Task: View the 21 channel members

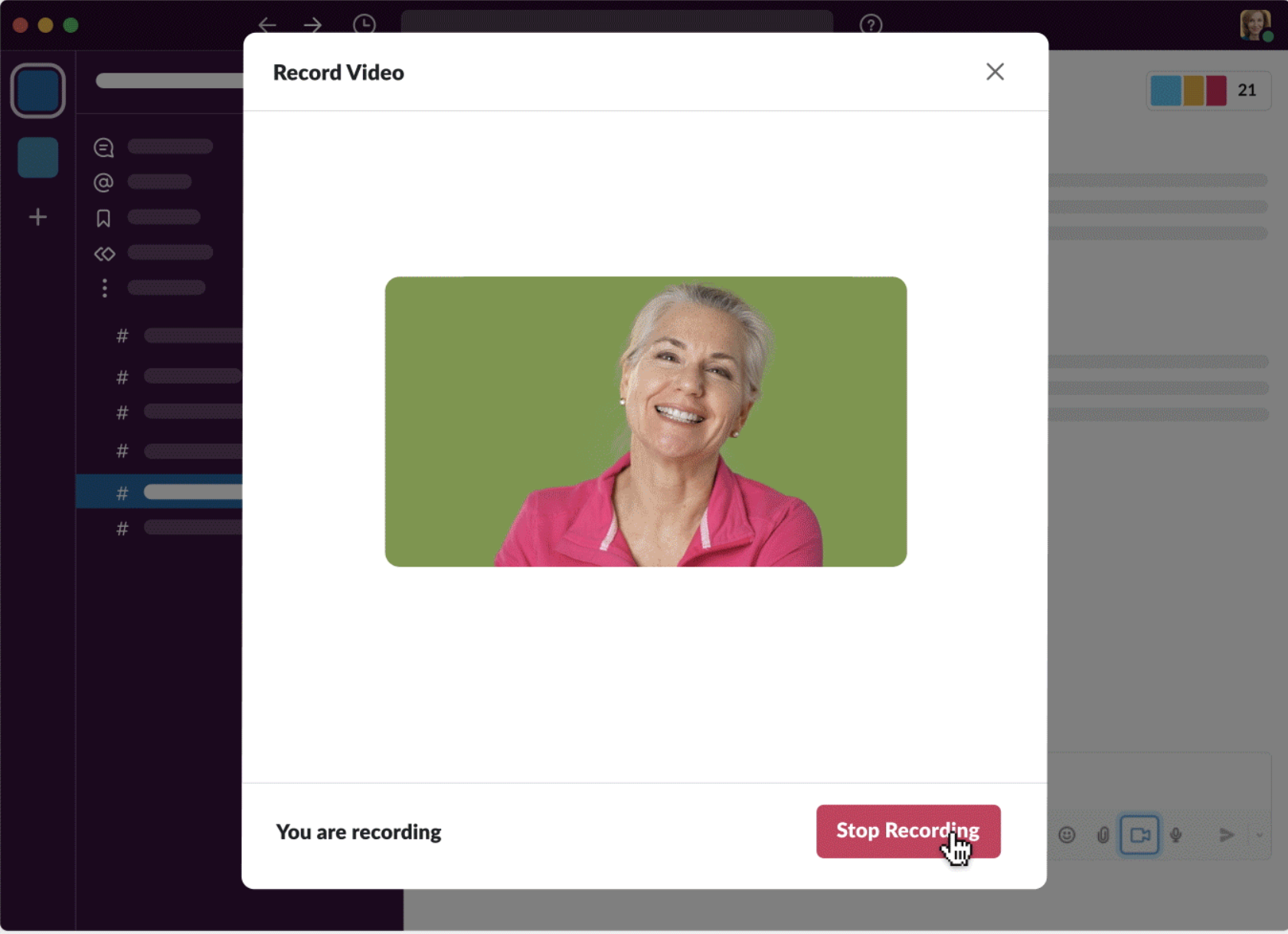Action: click(1208, 90)
